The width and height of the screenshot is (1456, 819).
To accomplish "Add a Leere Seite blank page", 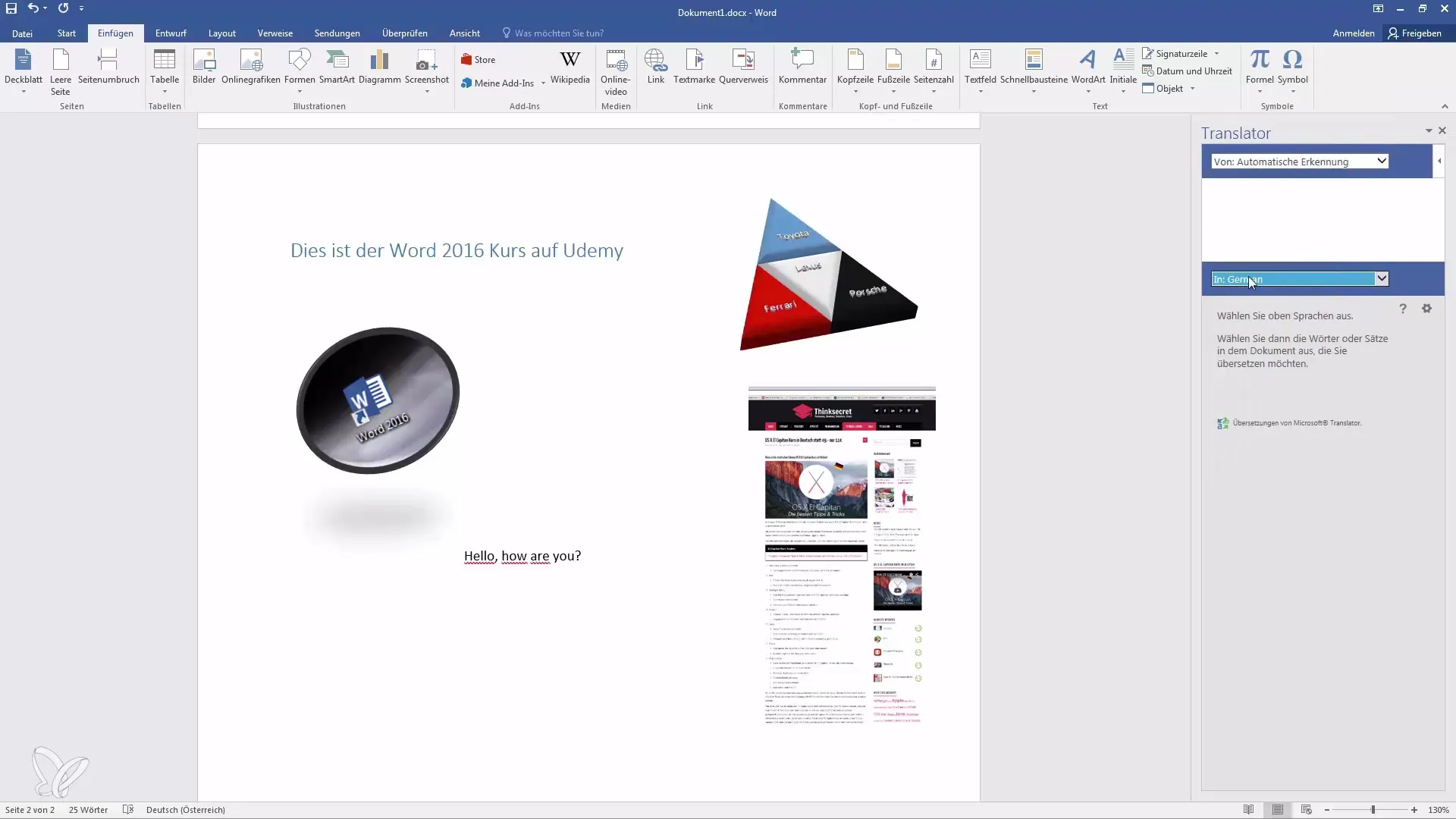I will tap(61, 71).
